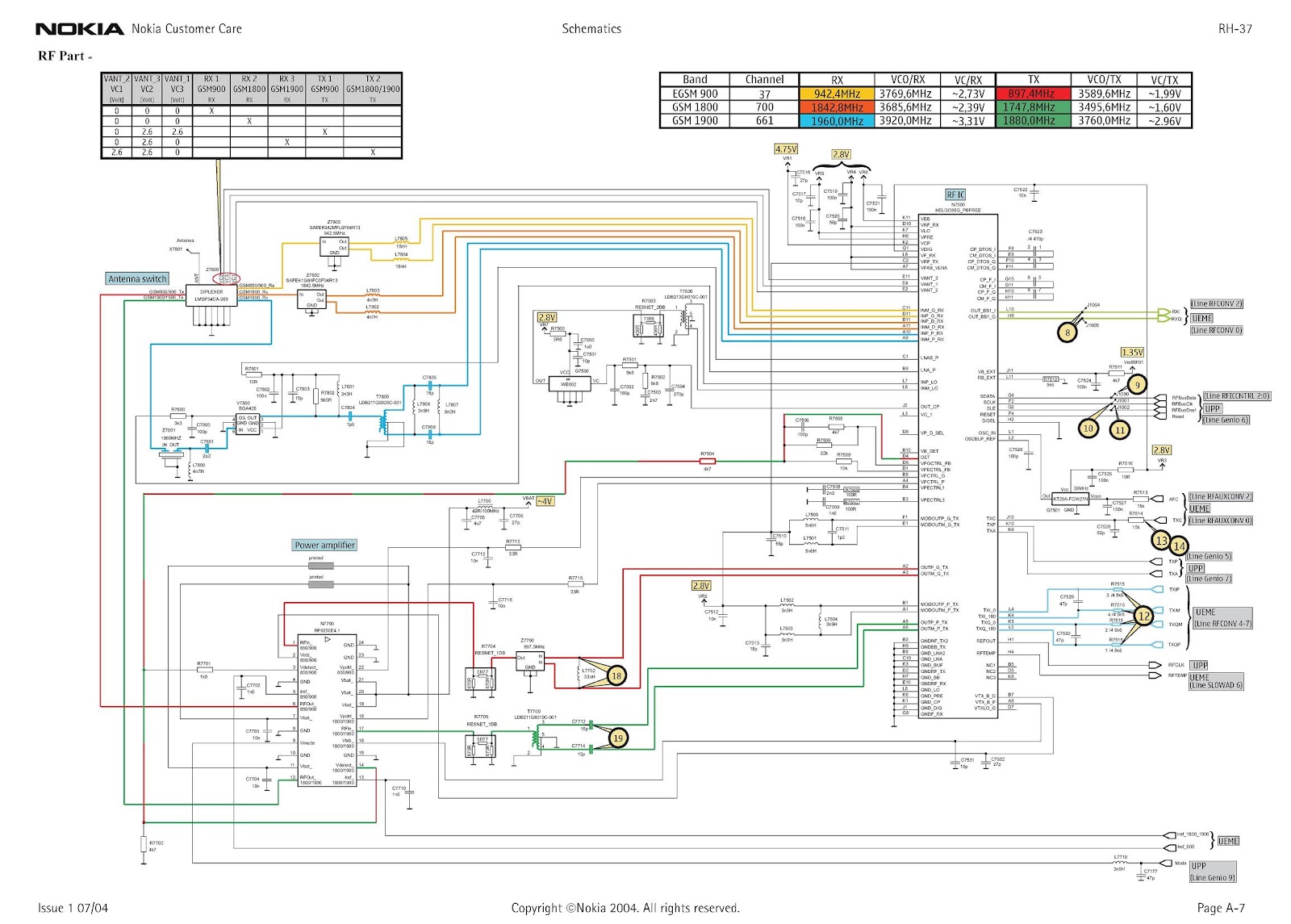Select the blue 1960,0MHz RX cell
1291x924 pixels.
tap(837, 121)
